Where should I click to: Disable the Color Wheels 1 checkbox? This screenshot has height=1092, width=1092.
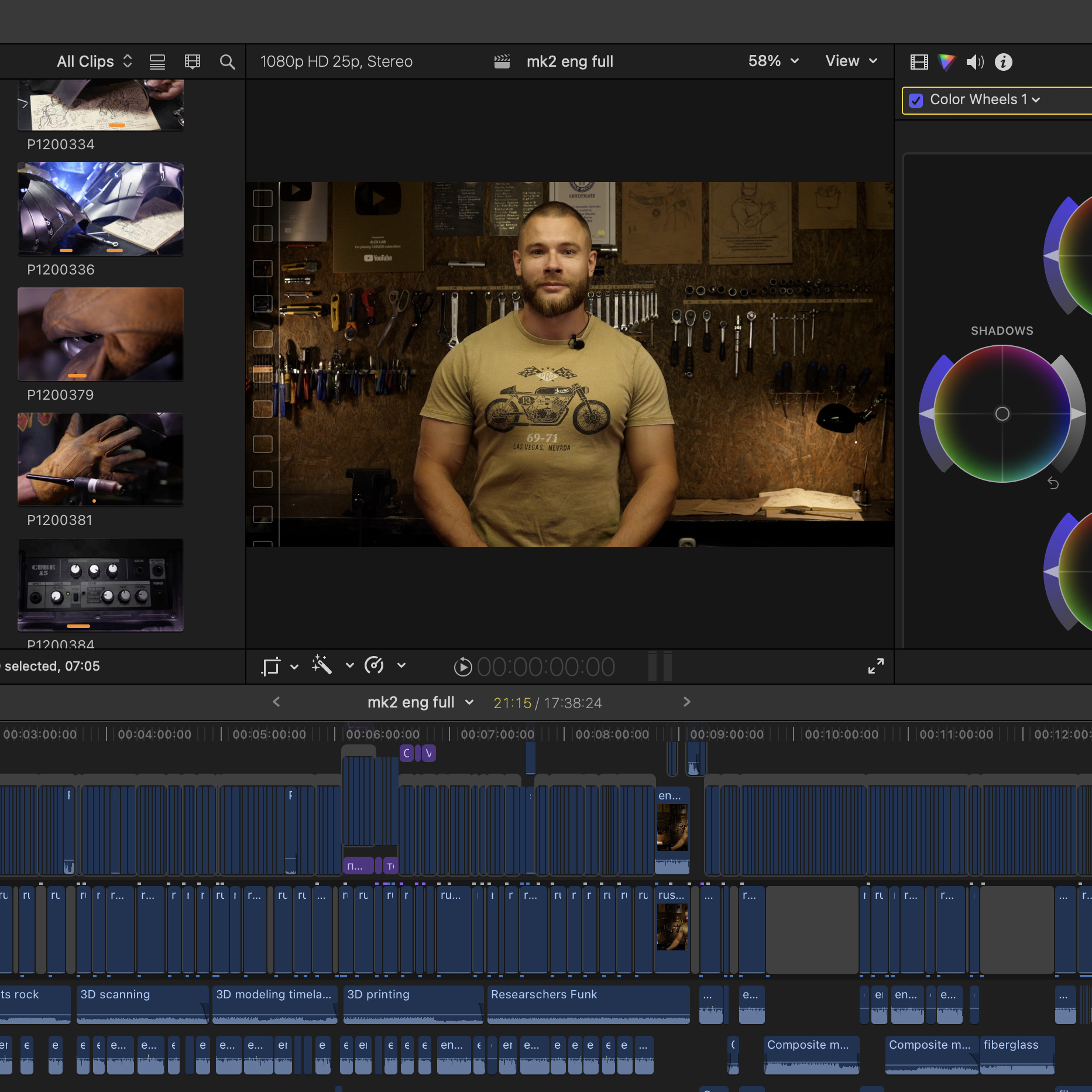tap(916, 100)
